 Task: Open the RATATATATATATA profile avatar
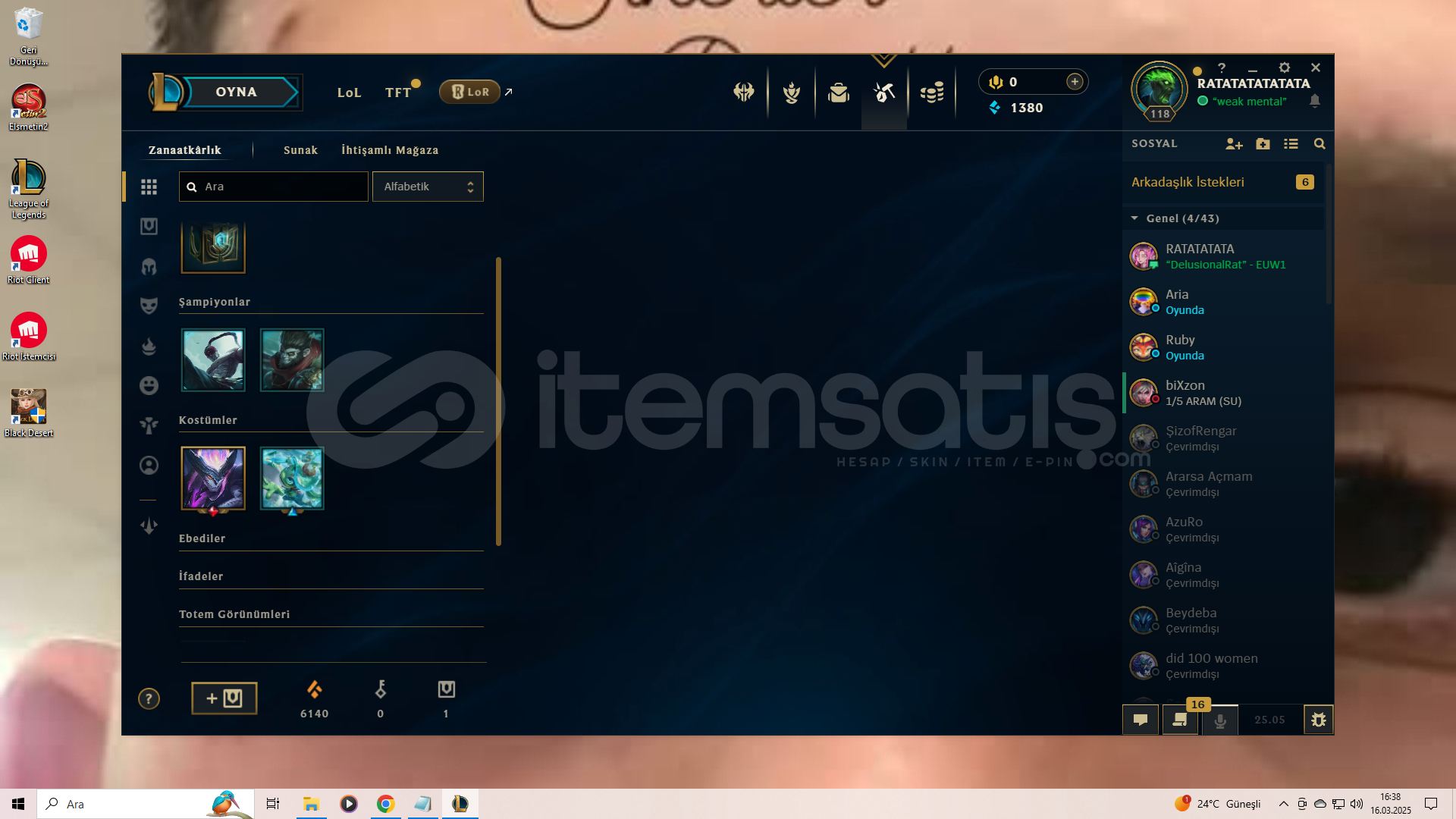click(x=1159, y=89)
